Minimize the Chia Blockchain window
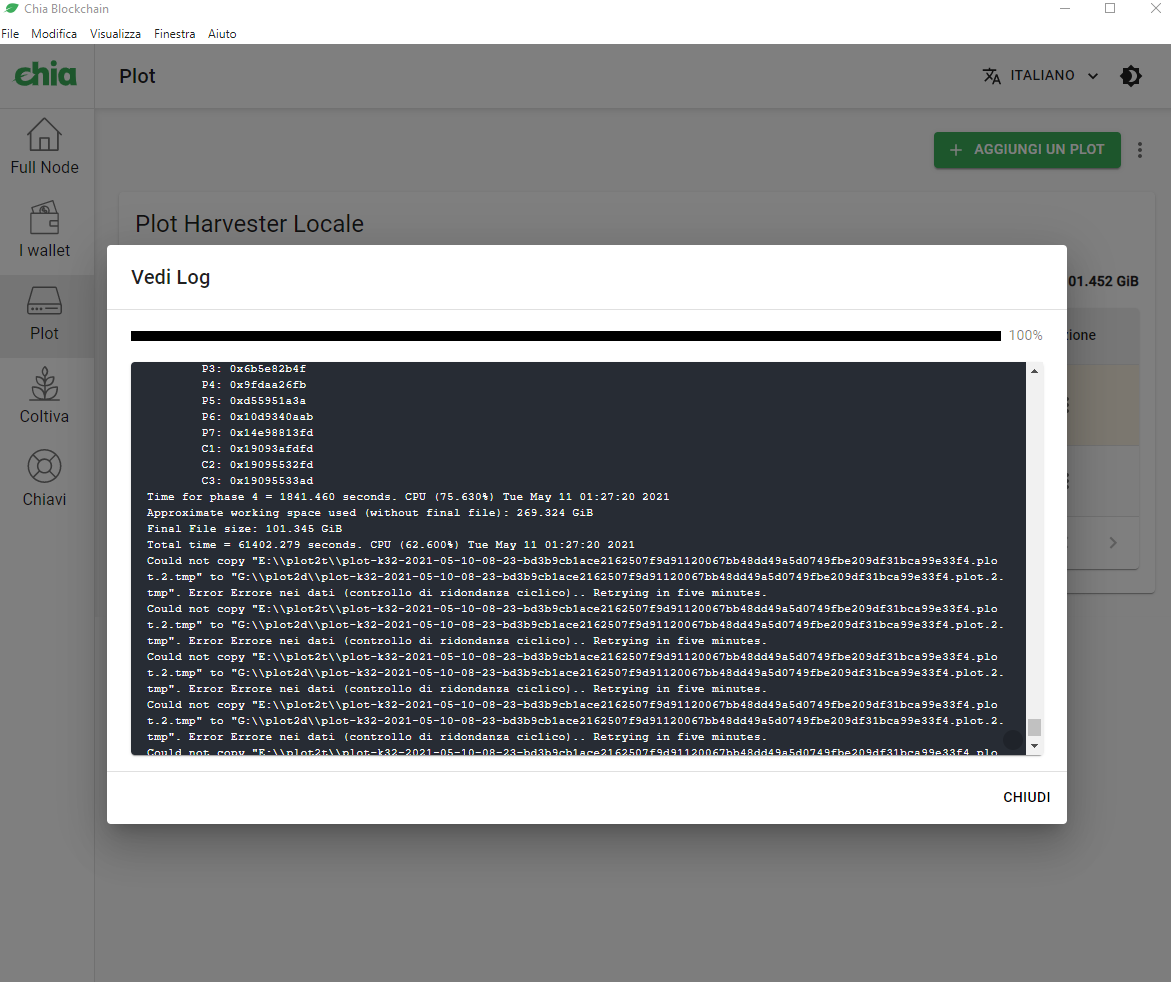The image size is (1171, 982). pyautogui.click(x=1065, y=8)
